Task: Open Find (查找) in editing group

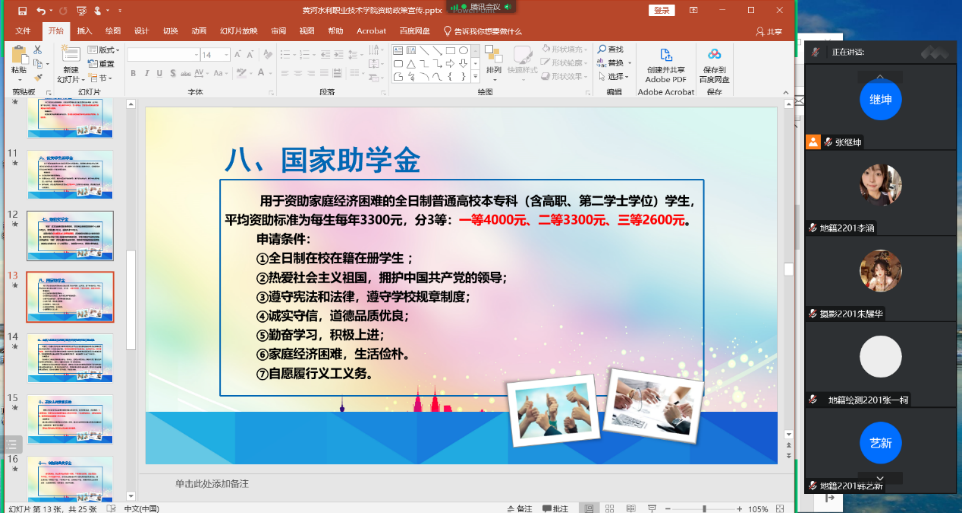Action: click(610, 49)
